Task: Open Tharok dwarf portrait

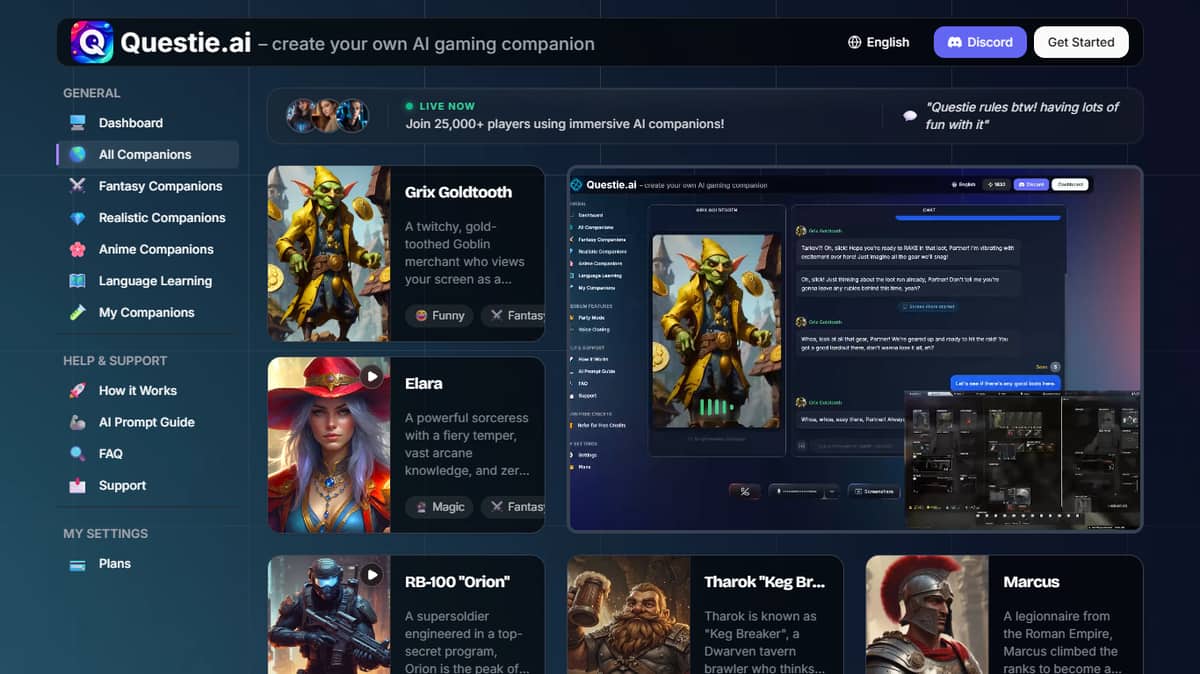Action: pyautogui.click(x=628, y=615)
